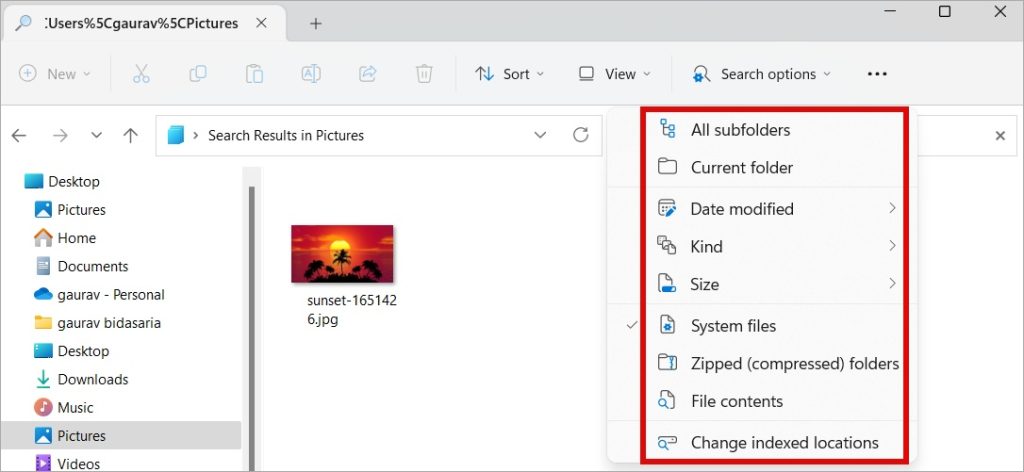Expand the Date modified submenu
Screen dimensions: 1024x472
click(x=776, y=209)
